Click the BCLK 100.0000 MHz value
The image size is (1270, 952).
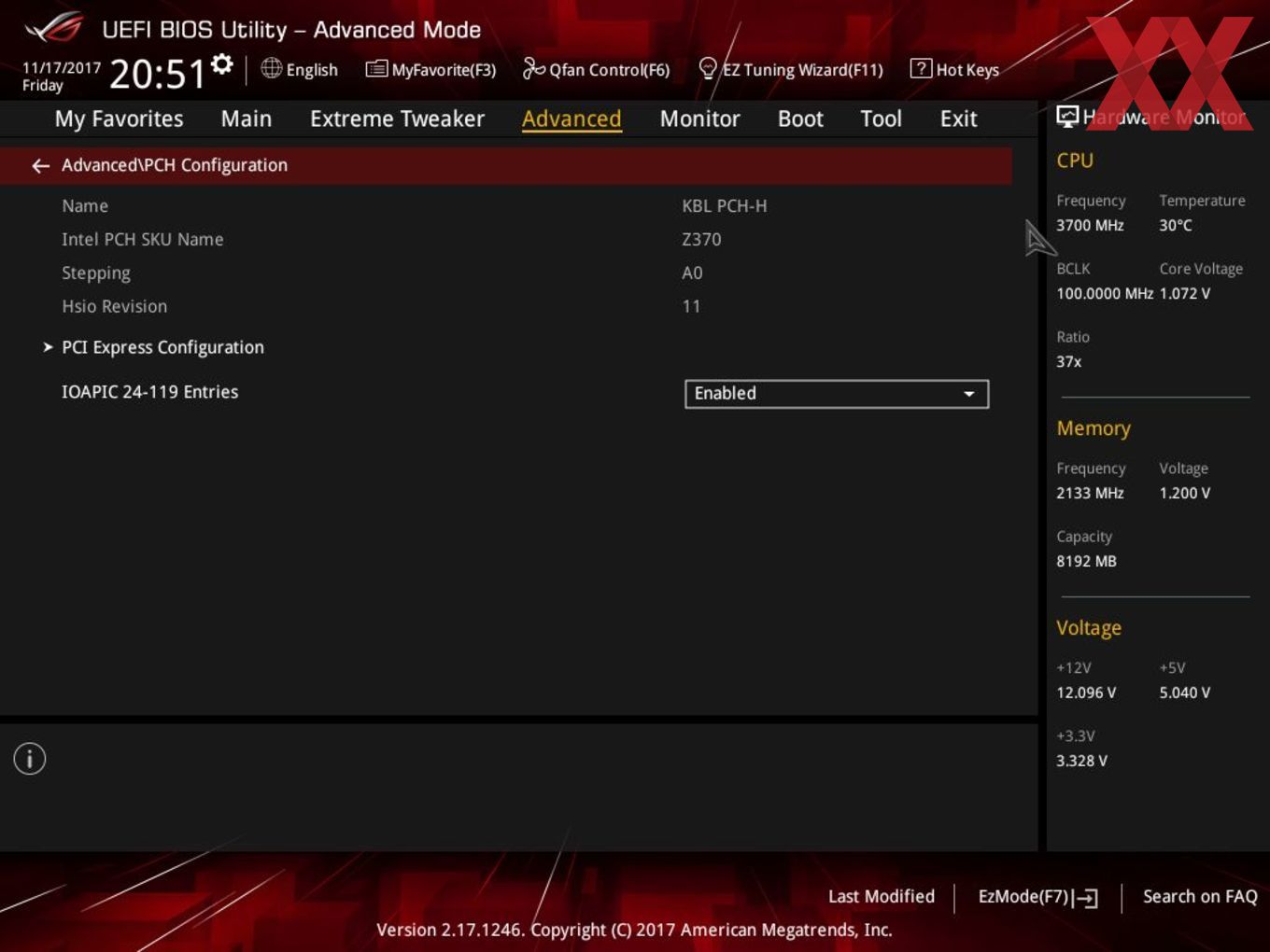1105,293
